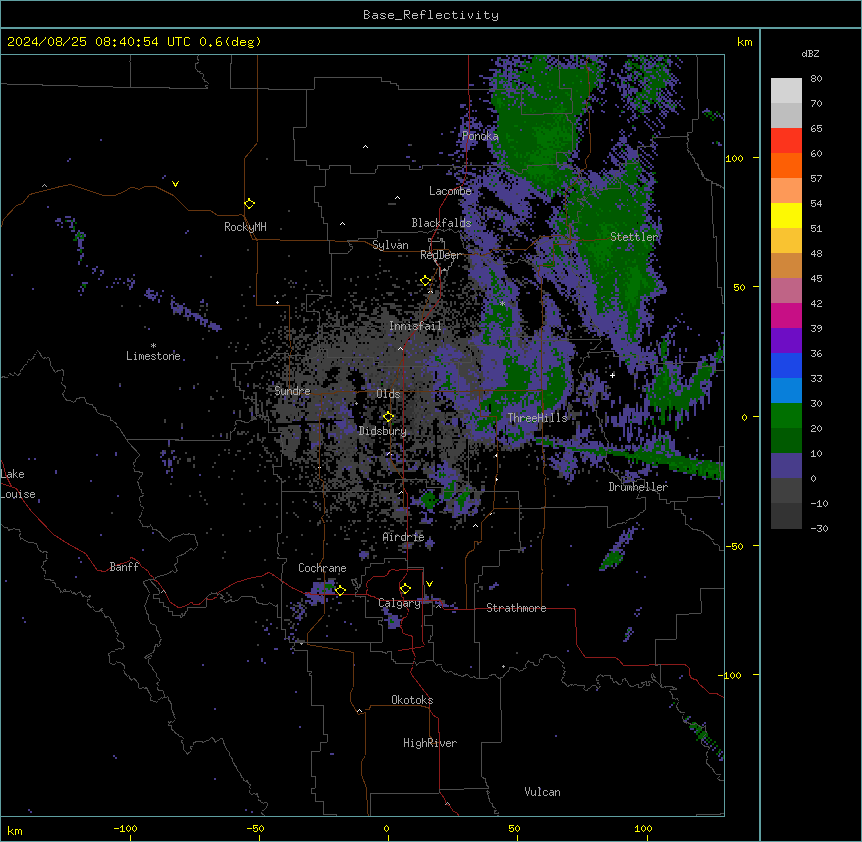This screenshot has height=842, width=862.
Task: Click the Didsbury city label
Action: point(382,431)
